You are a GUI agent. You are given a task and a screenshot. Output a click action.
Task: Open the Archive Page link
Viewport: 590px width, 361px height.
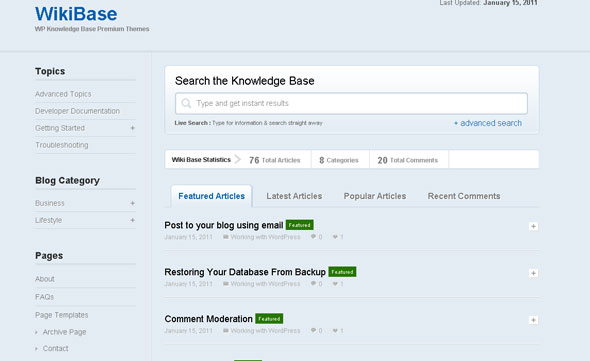click(x=64, y=332)
